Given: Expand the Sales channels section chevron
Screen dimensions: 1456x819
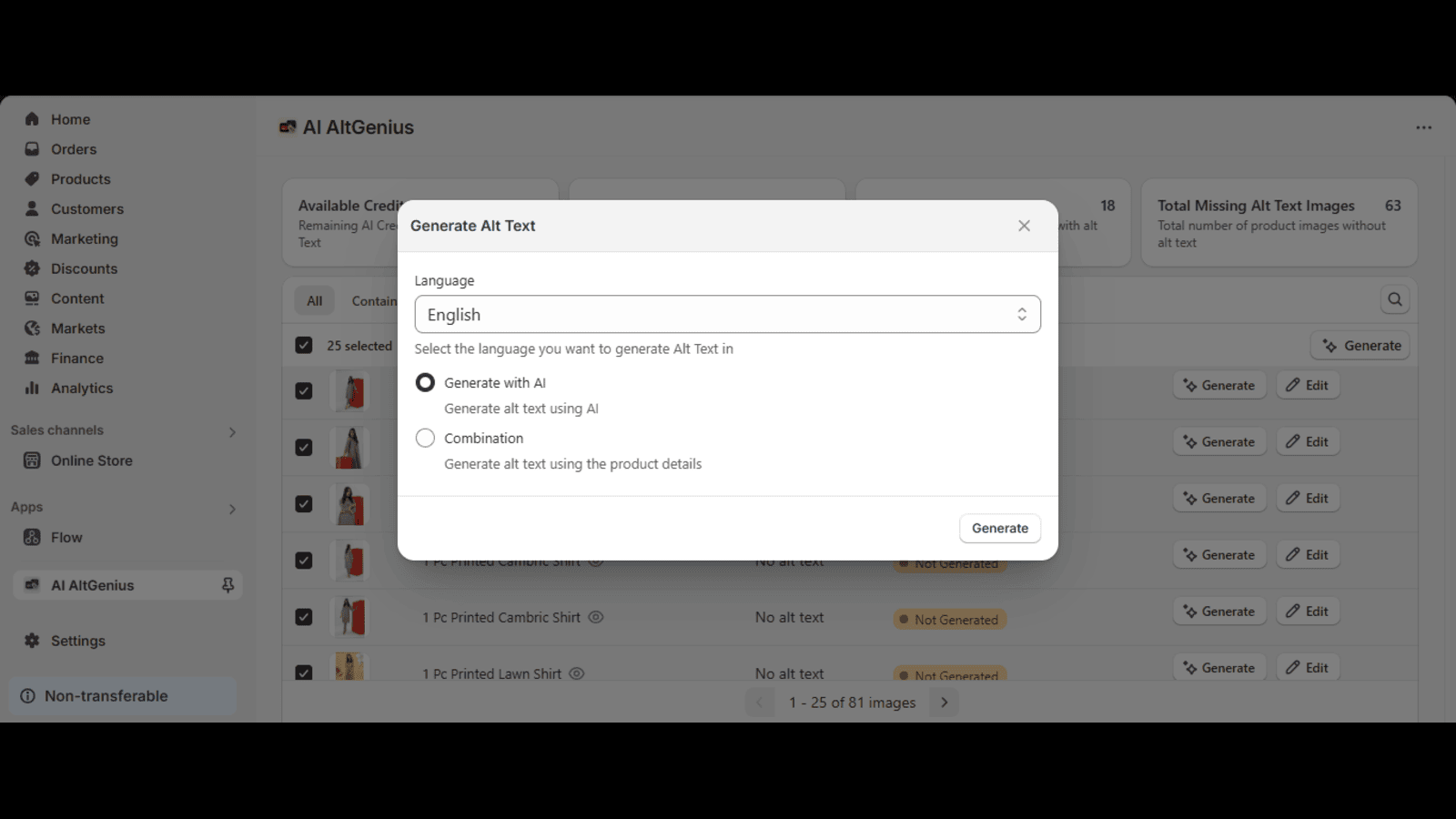Looking at the screenshot, I should pyautogui.click(x=232, y=432).
